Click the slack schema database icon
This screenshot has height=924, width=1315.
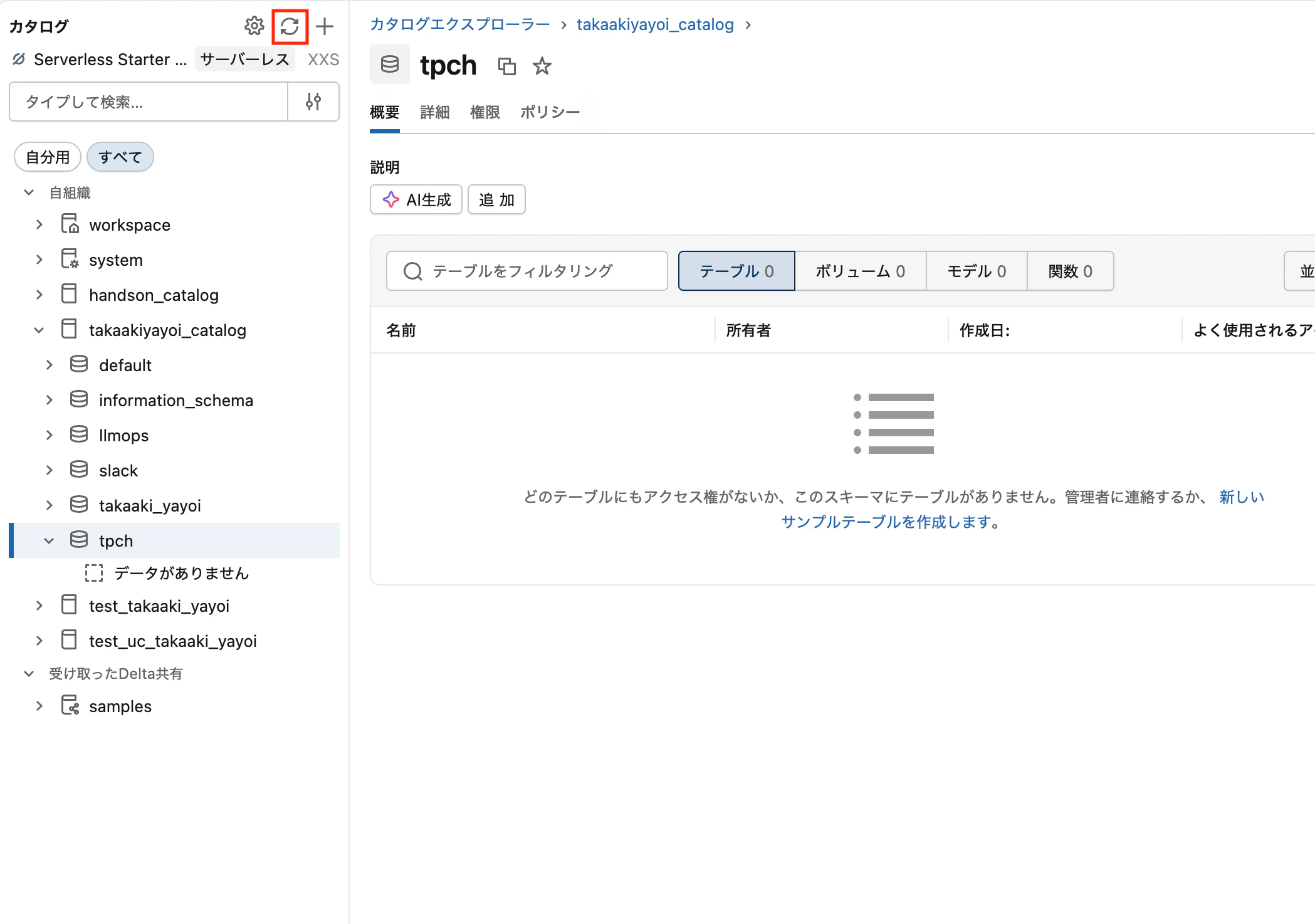(79, 470)
